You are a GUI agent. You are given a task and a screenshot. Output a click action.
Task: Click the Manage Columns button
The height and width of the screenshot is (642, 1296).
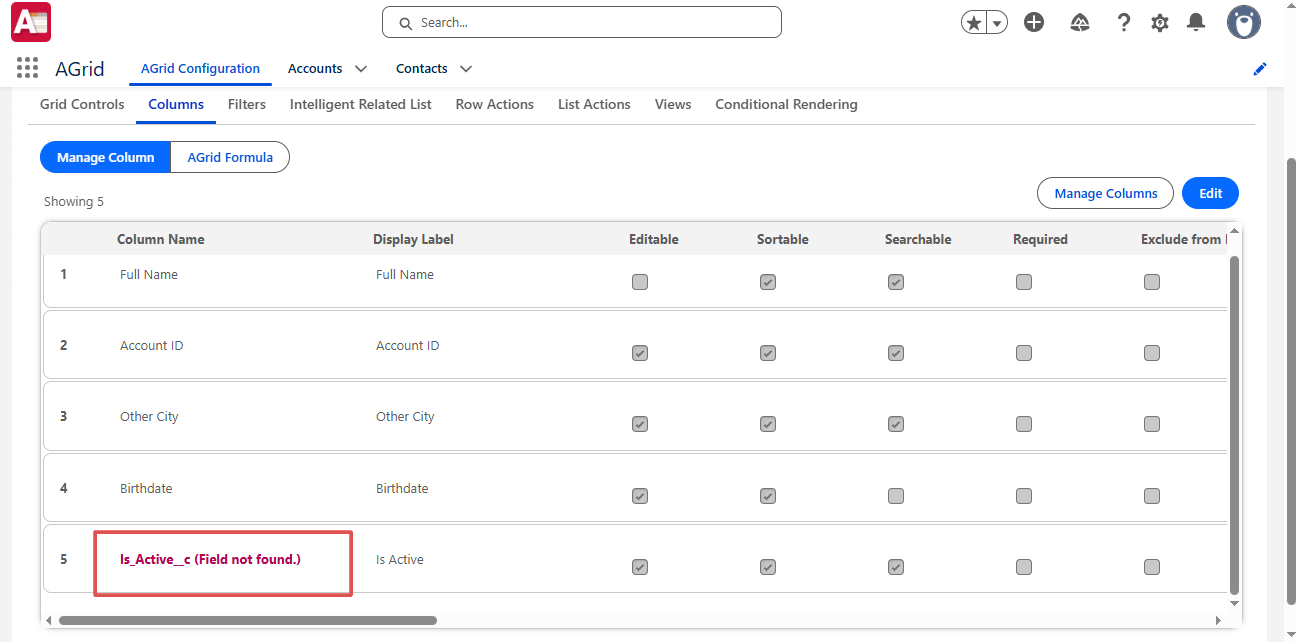[x=1106, y=193]
